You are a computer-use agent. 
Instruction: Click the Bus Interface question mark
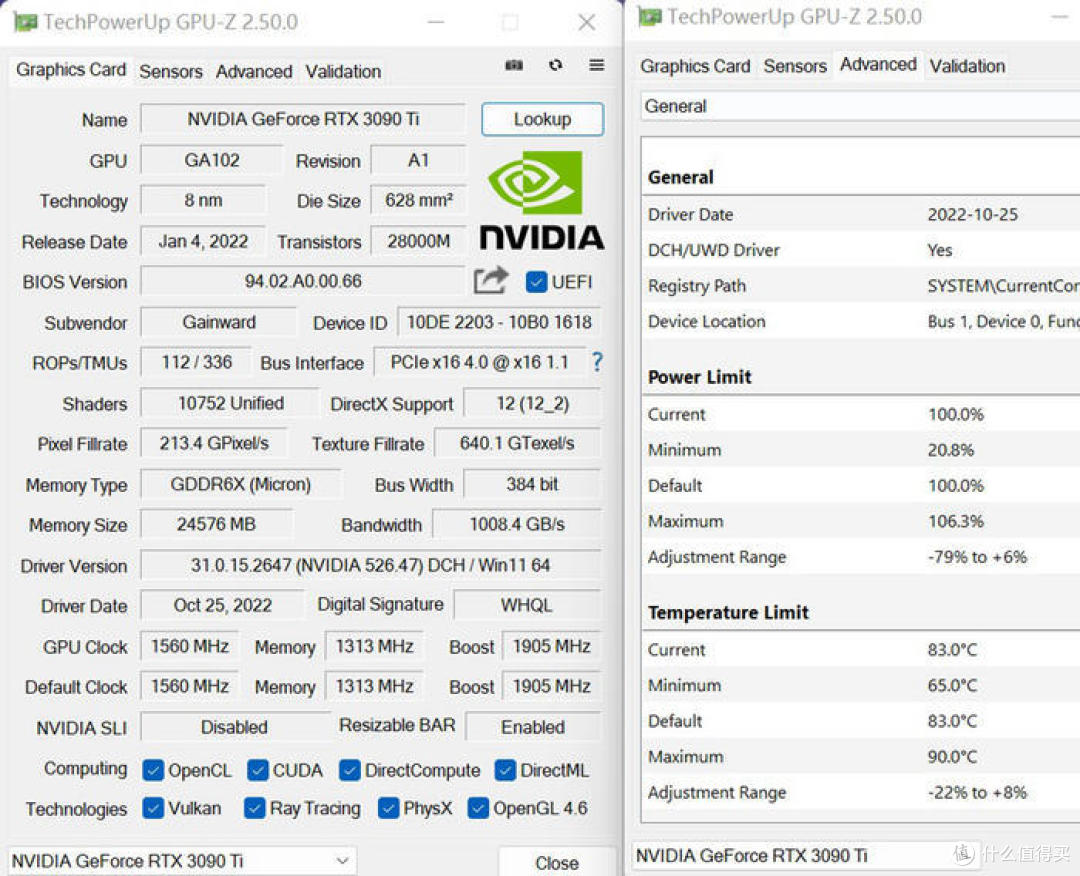(597, 362)
